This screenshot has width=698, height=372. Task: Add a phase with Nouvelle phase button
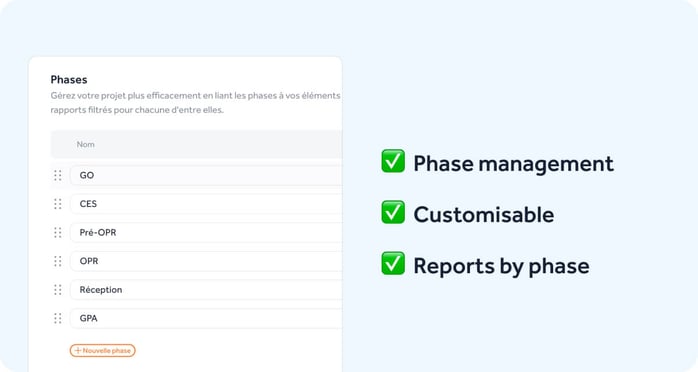[102, 351]
